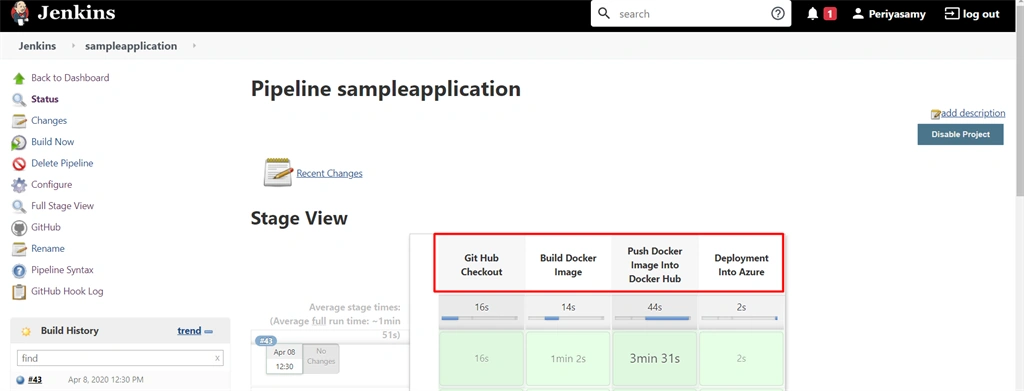This screenshot has width=1024, height=391.
Task: Click the Jenkins butler logo icon
Action: tap(20, 14)
